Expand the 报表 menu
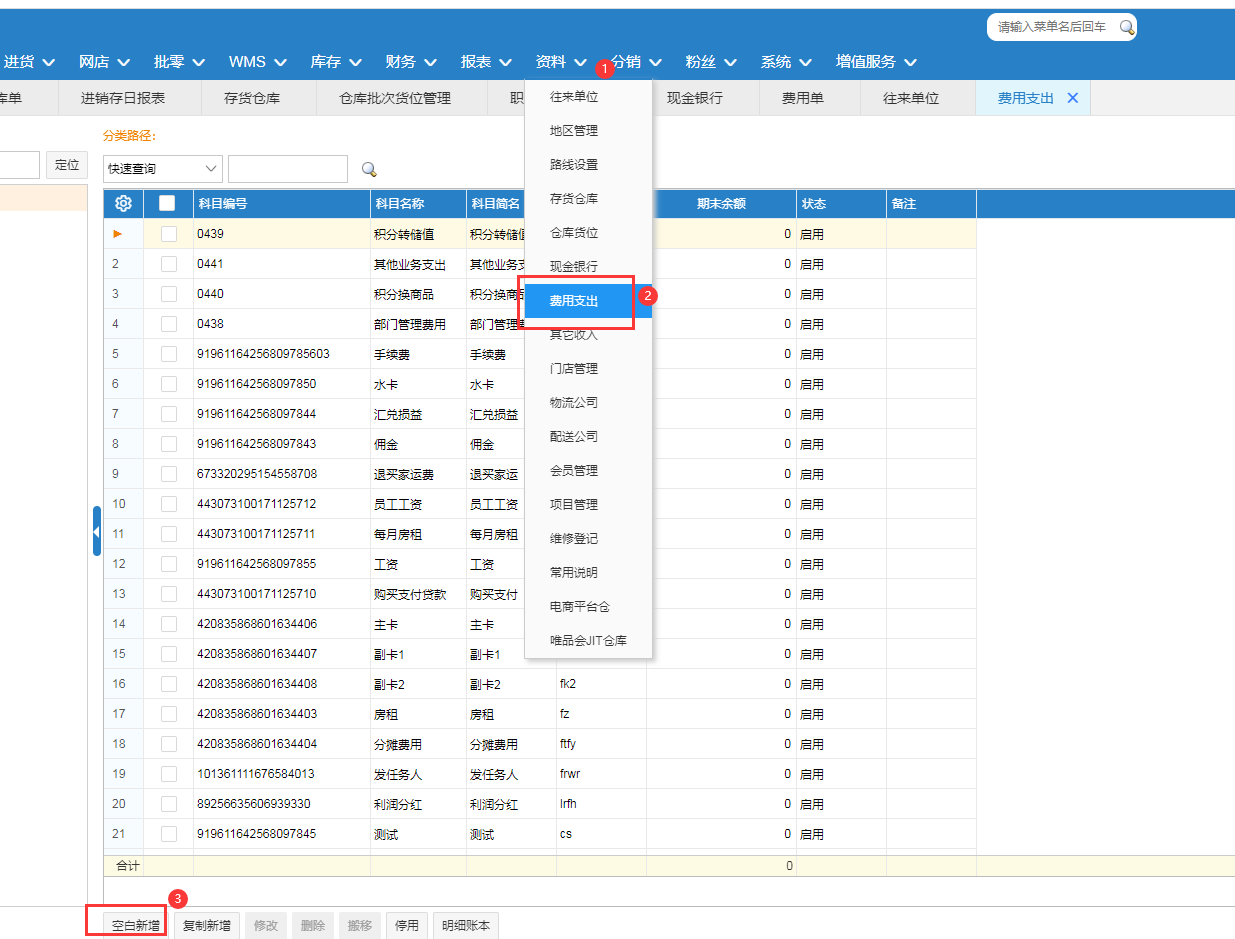 click(x=486, y=62)
